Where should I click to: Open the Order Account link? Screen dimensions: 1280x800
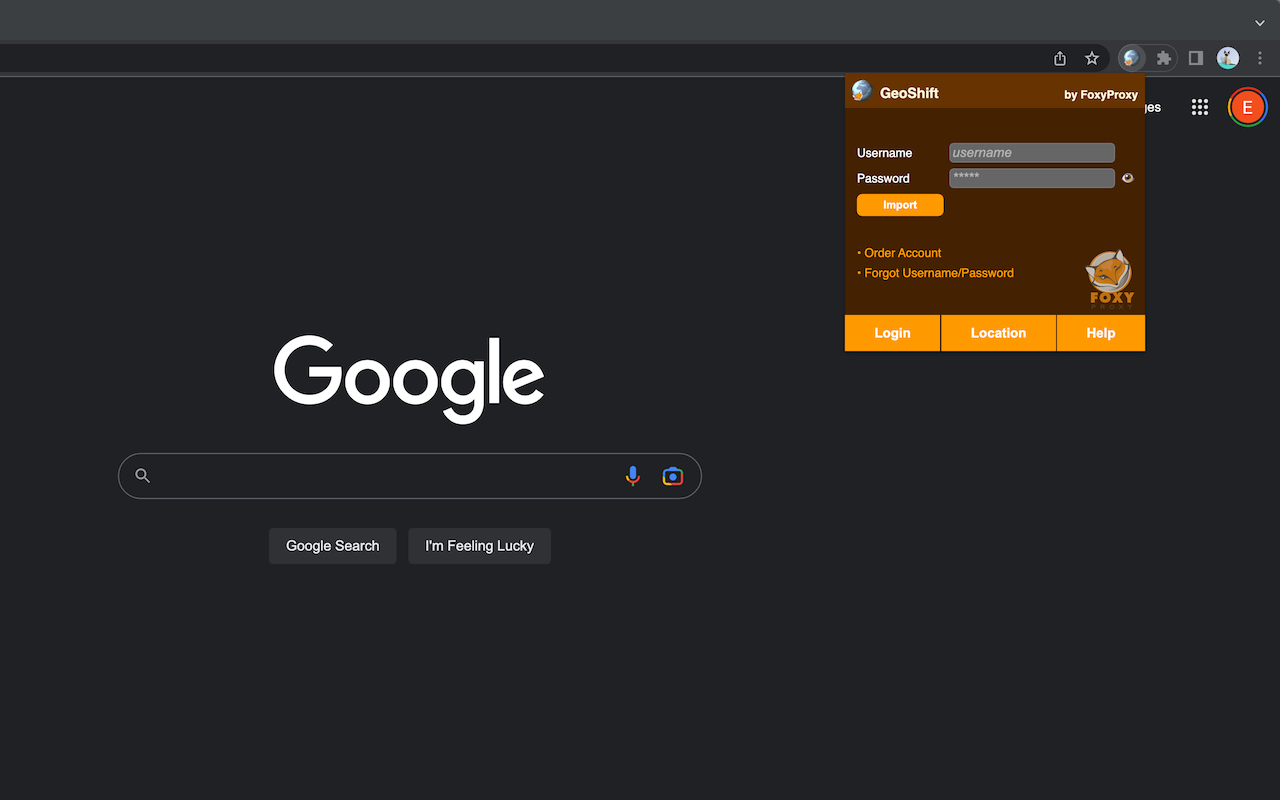[x=902, y=252]
